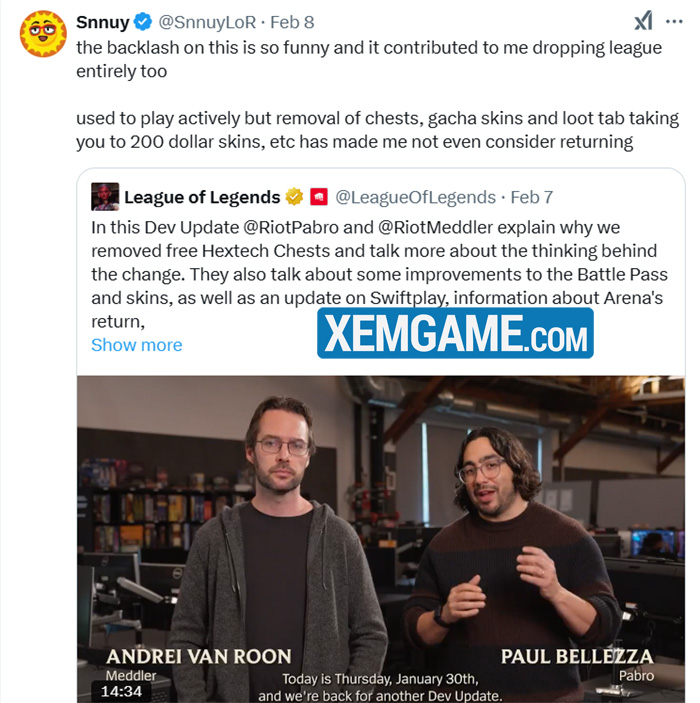Open the League of Legends display name
Screen dimensions: 700x703
point(202,197)
